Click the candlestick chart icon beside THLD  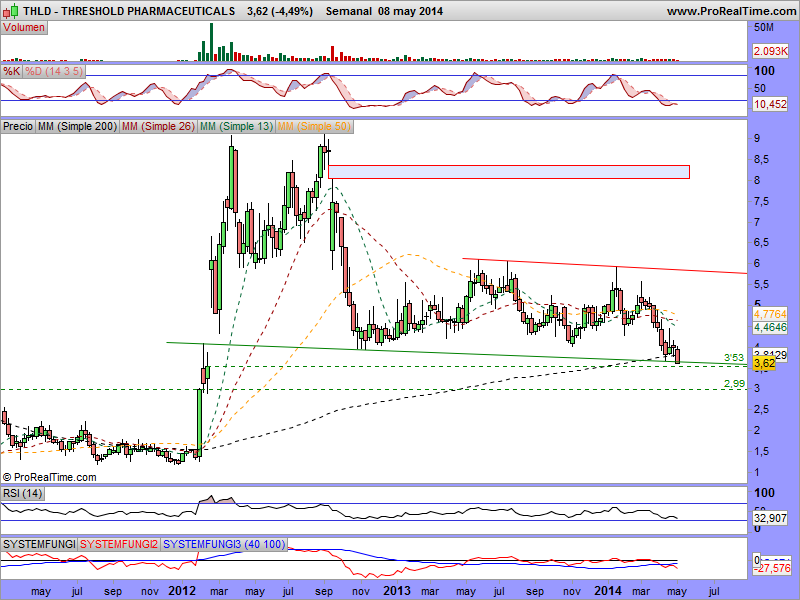click(x=11, y=10)
